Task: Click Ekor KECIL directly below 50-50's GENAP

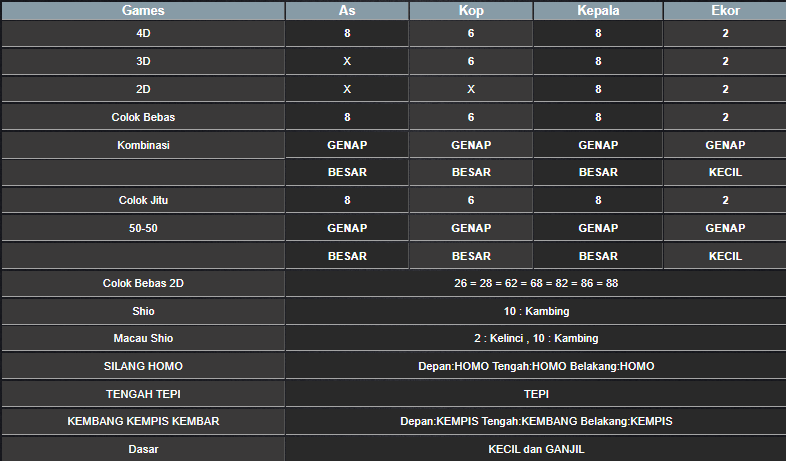Action: pos(725,257)
